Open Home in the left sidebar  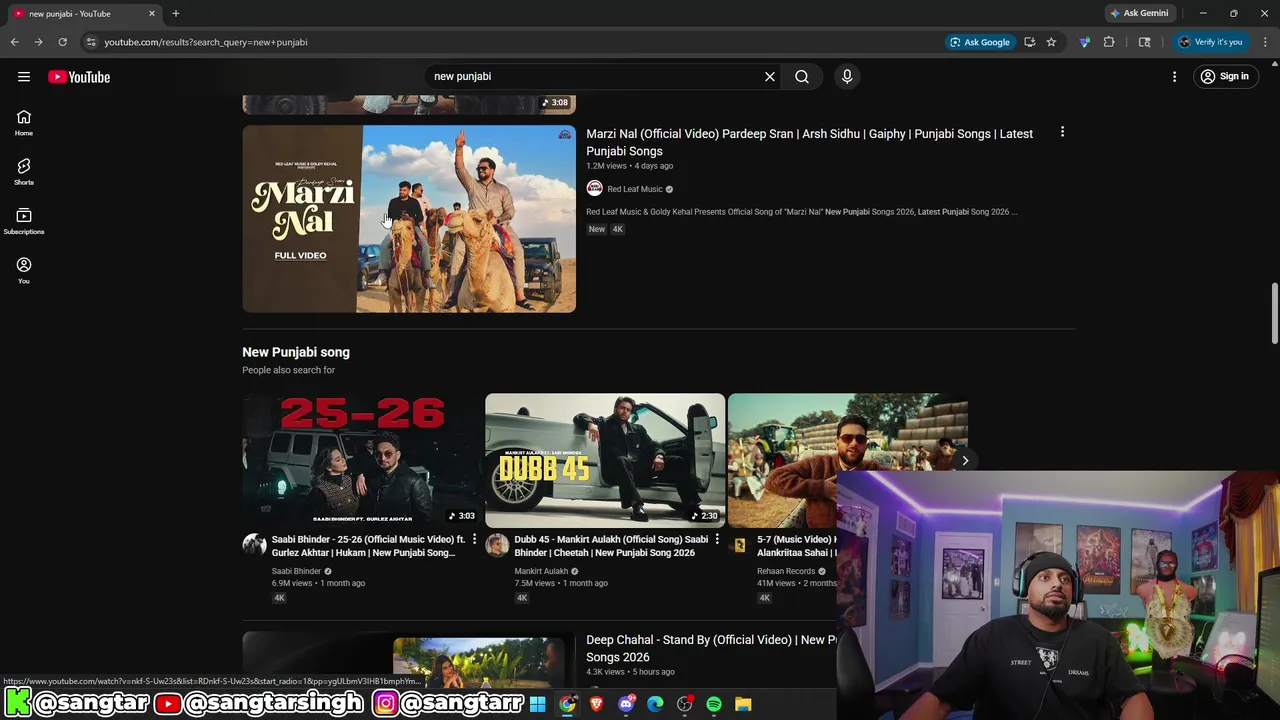click(x=24, y=122)
